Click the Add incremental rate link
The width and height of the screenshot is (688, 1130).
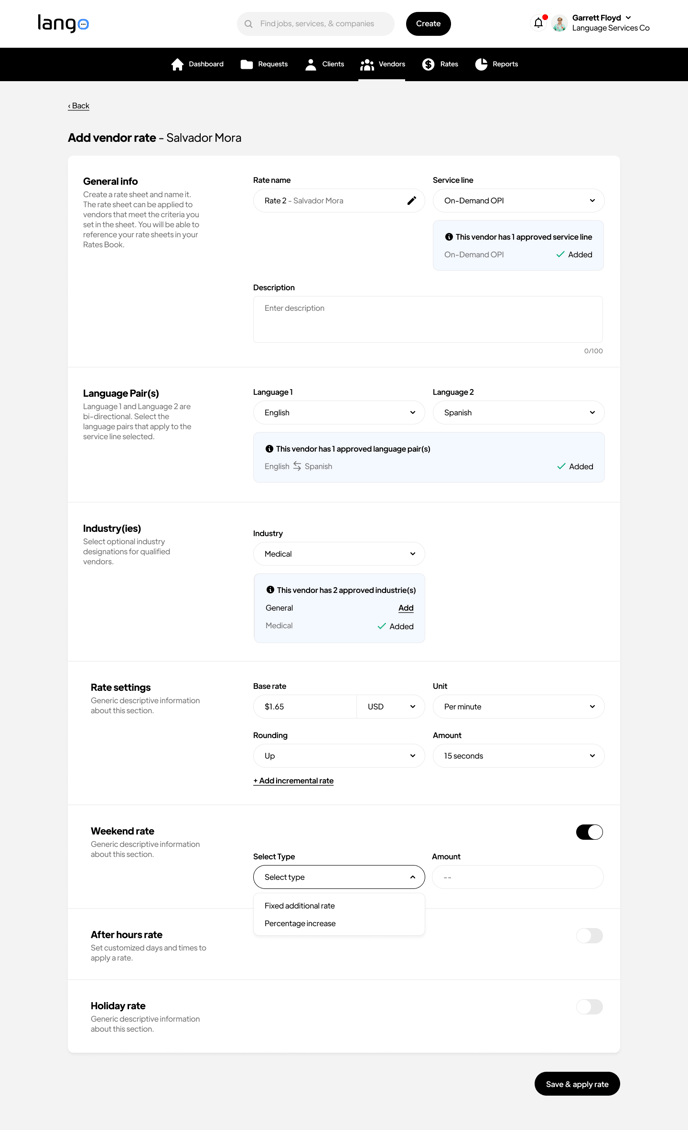point(293,781)
